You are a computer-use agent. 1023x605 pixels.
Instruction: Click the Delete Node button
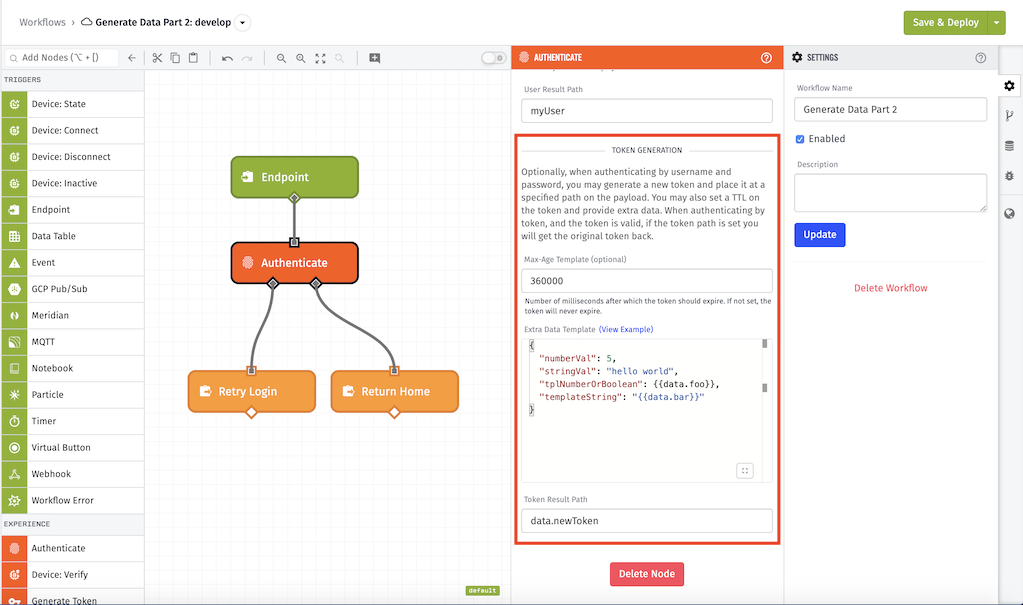pyautogui.click(x=647, y=574)
